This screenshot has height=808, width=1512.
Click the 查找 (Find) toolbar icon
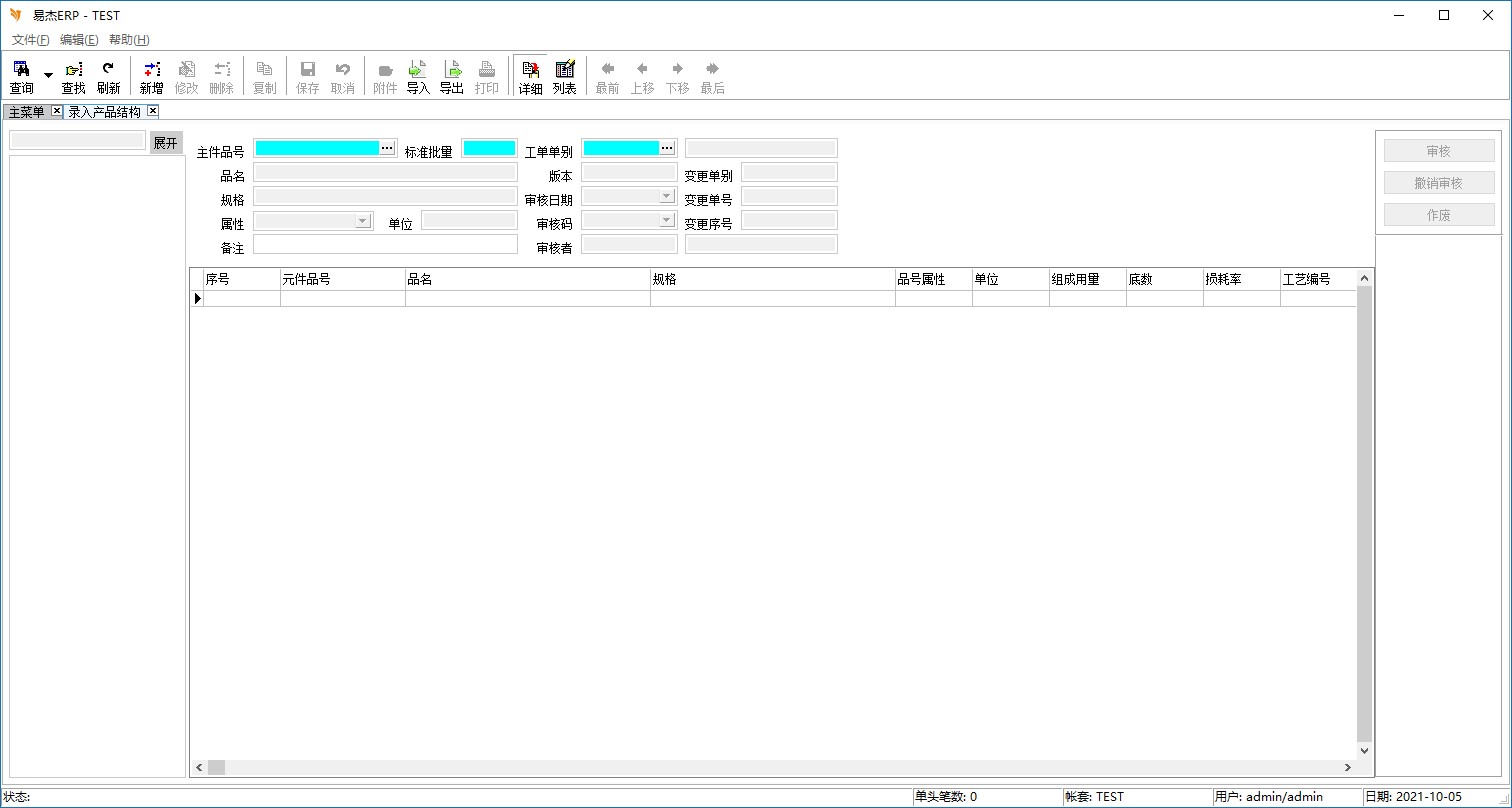tap(74, 76)
